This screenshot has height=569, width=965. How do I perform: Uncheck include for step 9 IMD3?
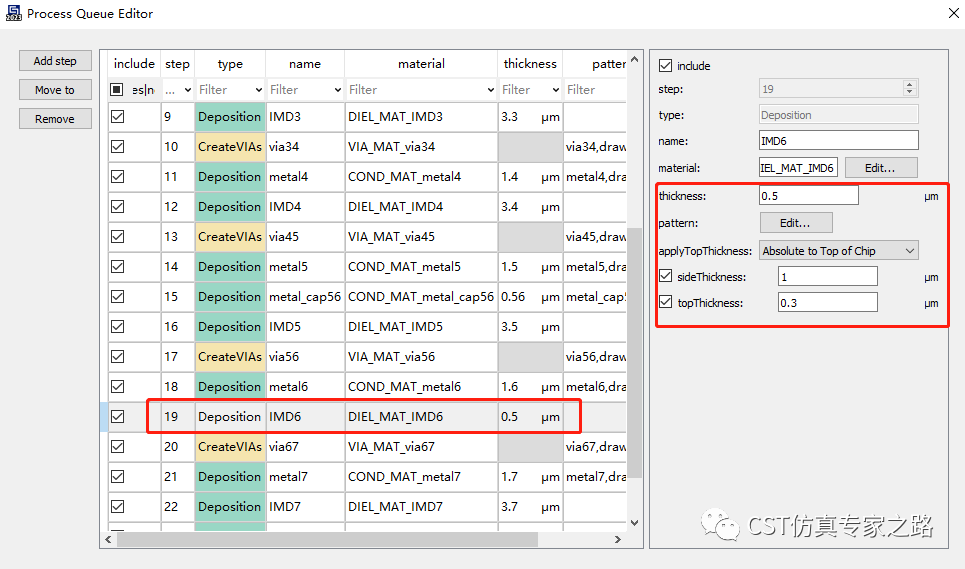(x=118, y=116)
